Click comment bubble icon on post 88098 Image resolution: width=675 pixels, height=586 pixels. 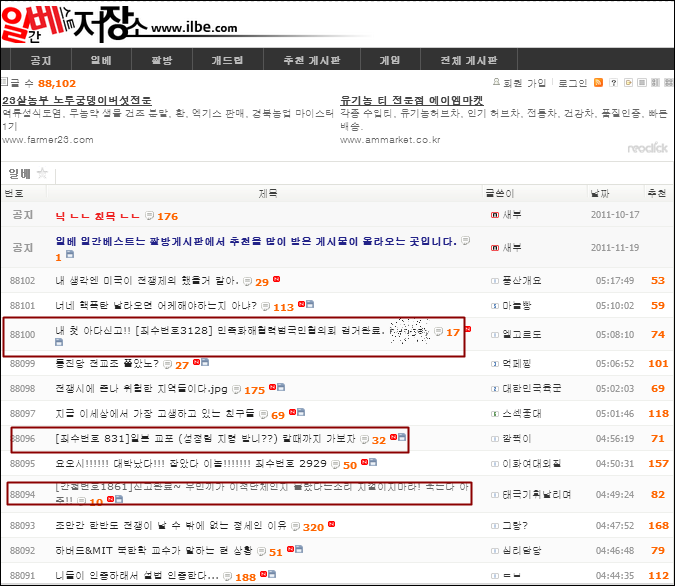(236, 389)
